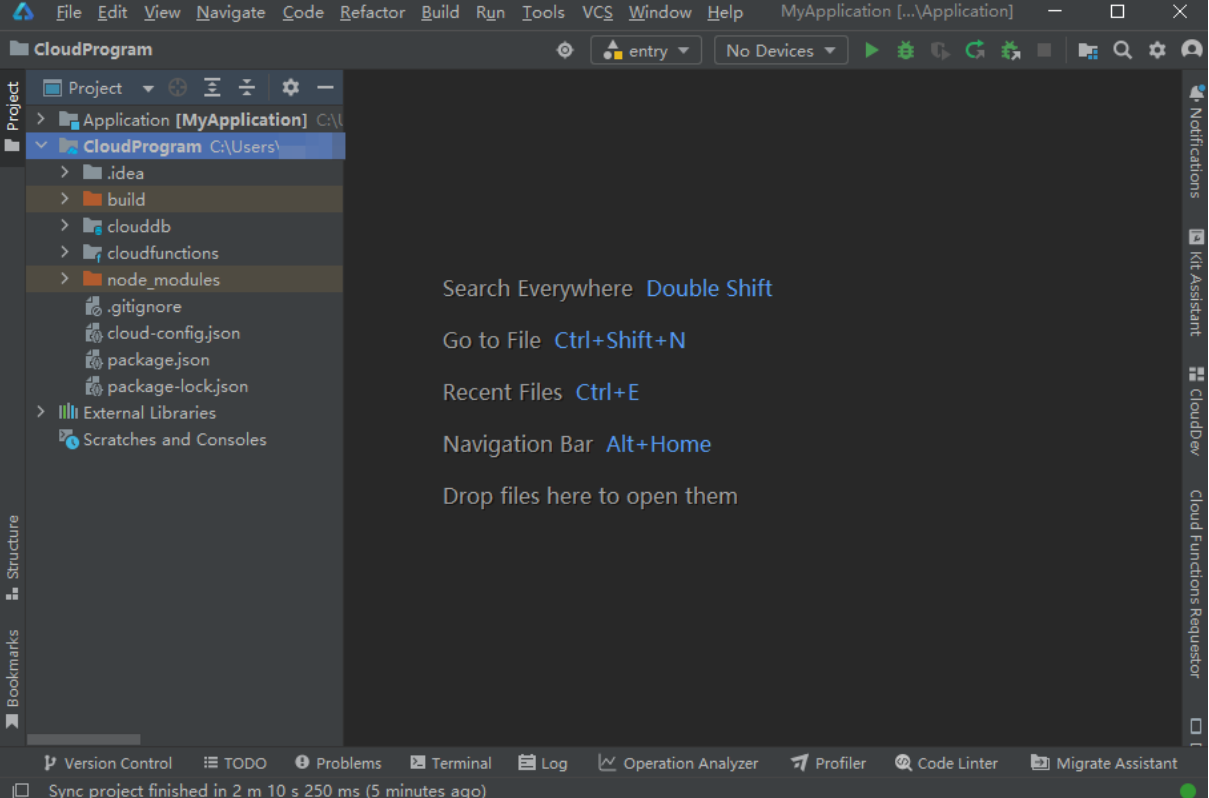Toggle the Bookmarks tool window
Screen dimensions: 1209x798
(13, 679)
